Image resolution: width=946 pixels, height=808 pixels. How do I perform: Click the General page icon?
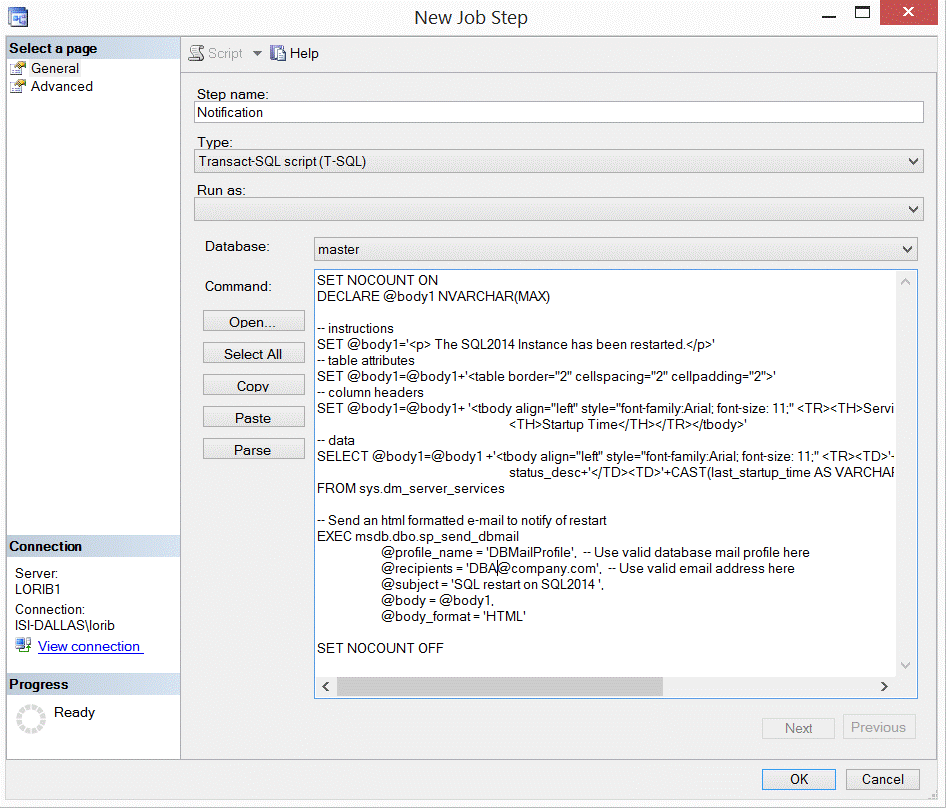pos(18,68)
